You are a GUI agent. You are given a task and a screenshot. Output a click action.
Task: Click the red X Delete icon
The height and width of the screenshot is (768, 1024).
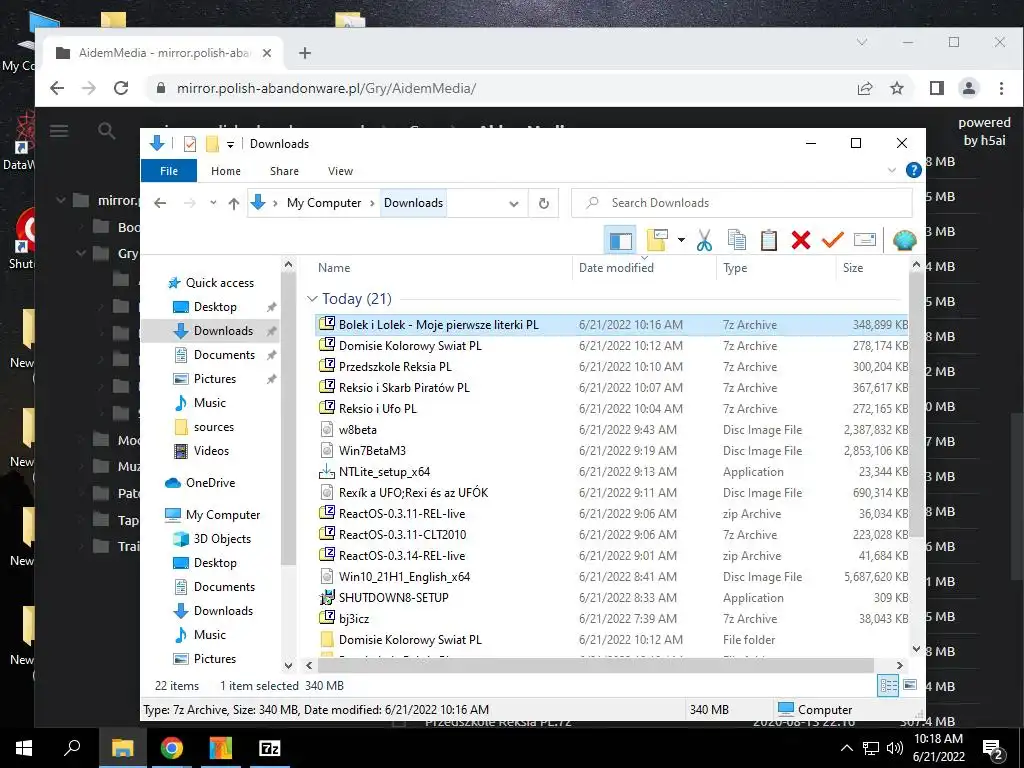click(x=801, y=240)
